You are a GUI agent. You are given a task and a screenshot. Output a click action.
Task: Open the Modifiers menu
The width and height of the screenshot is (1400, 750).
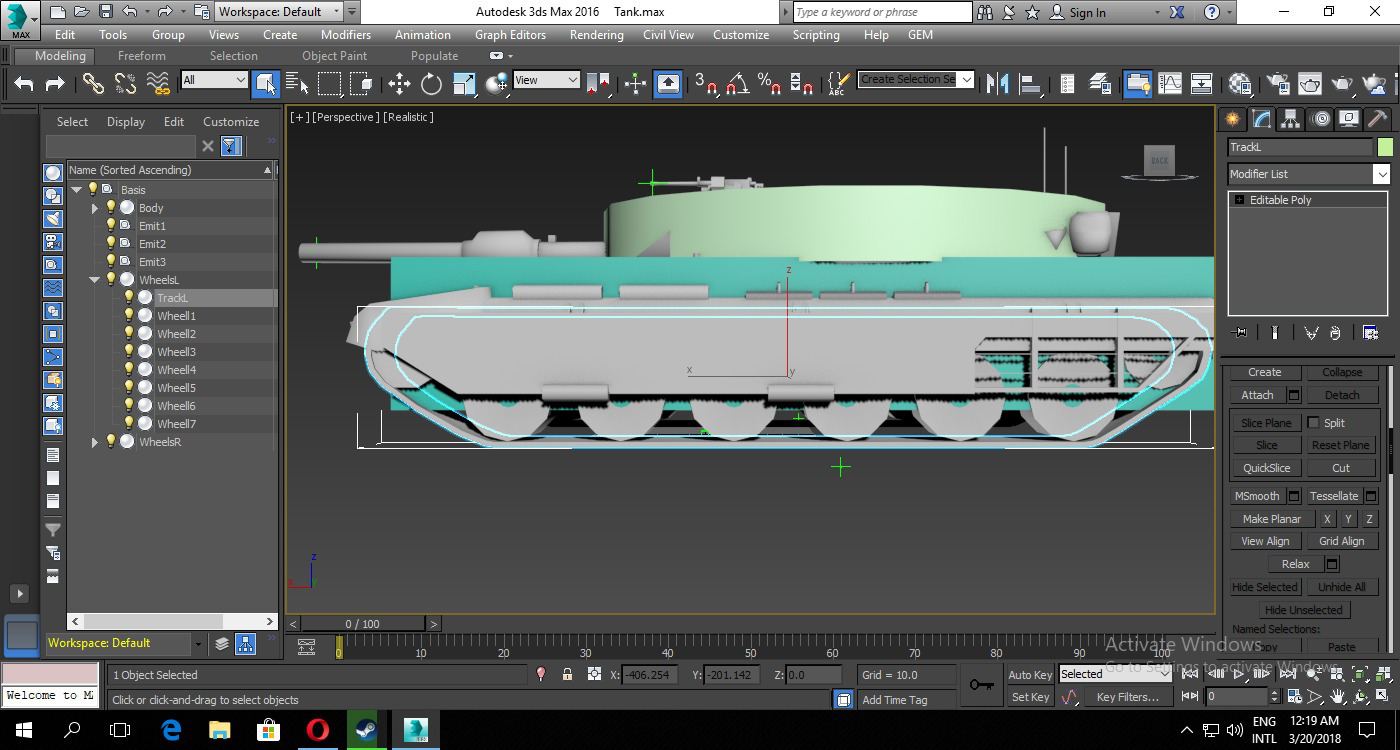pyautogui.click(x=346, y=34)
